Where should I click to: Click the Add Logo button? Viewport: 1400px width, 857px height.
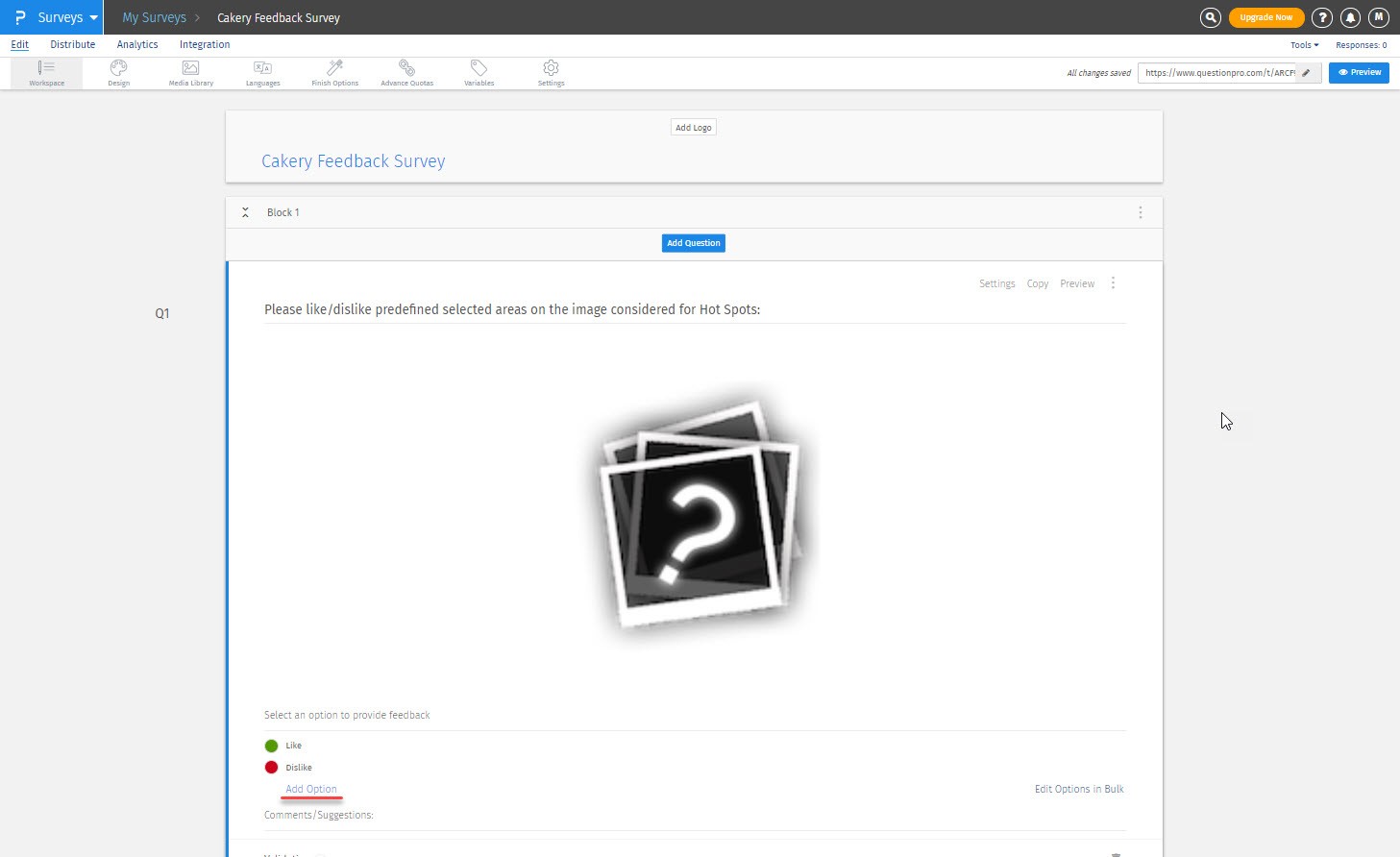click(694, 127)
